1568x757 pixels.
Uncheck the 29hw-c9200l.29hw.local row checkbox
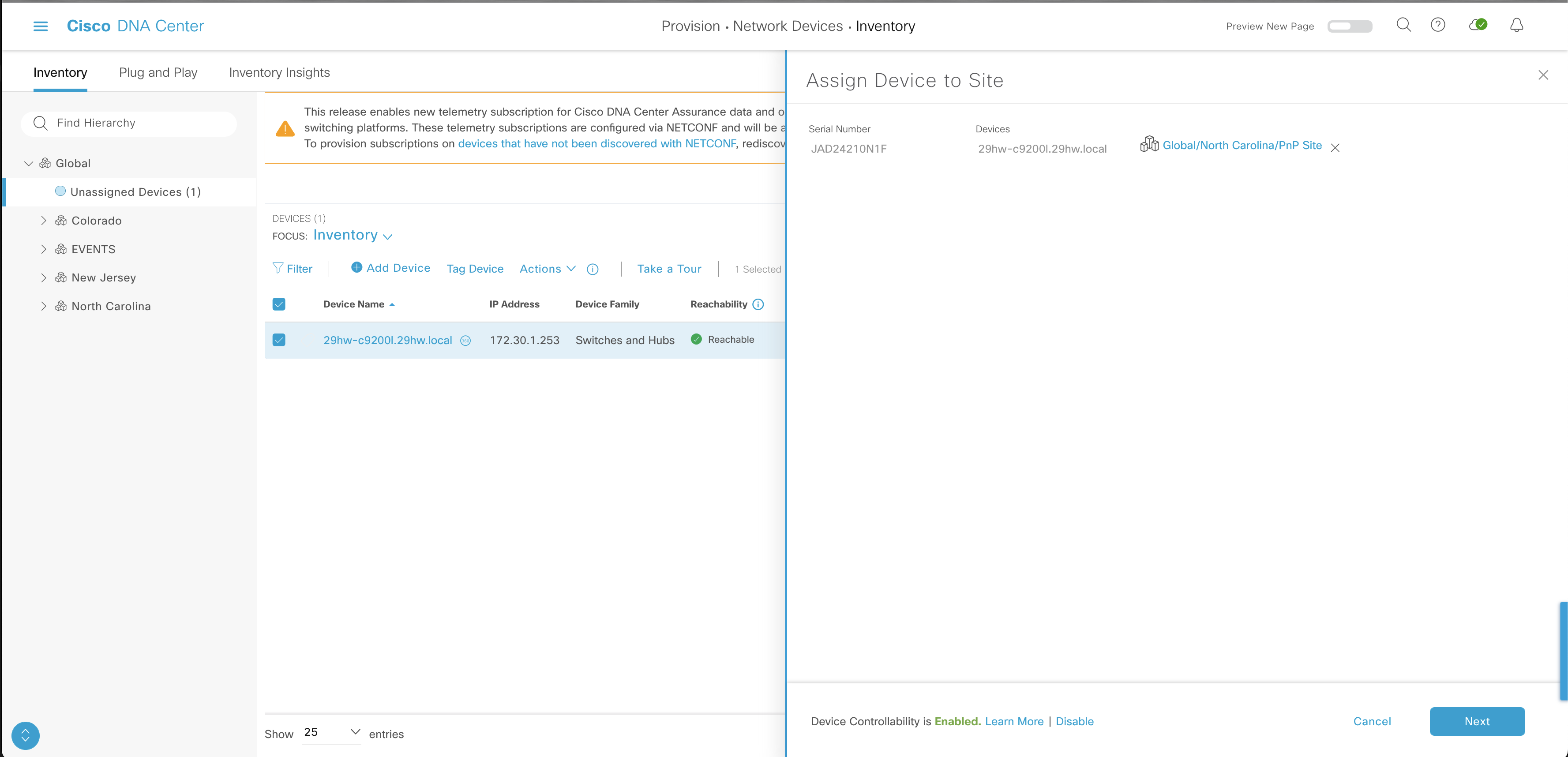pyautogui.click(x=279, y=340)
